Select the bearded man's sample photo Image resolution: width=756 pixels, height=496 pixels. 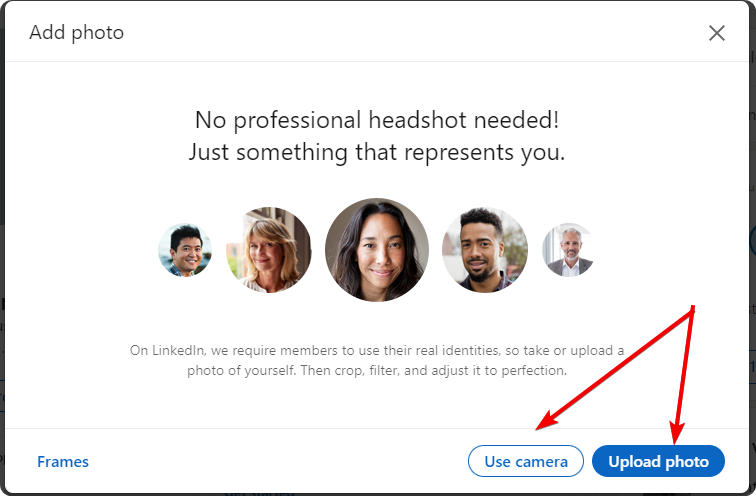click(x=485, y=250)
